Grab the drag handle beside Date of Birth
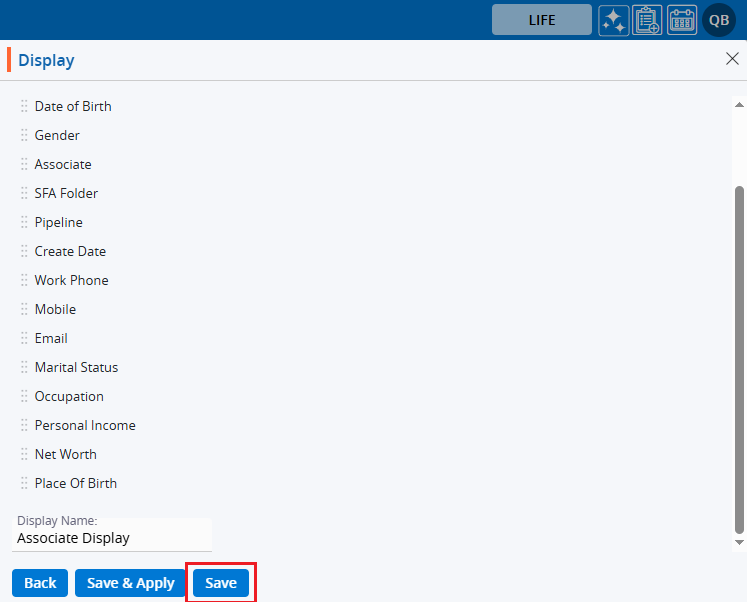Viewport: 747px width, 602px height. [x=24, y=106]
